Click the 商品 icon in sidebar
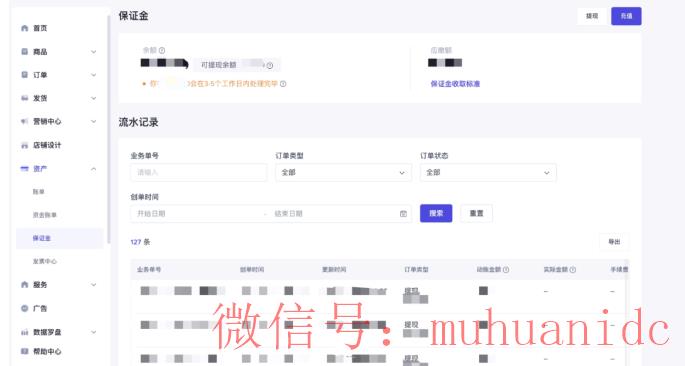This screenshot has width=685, height=366. [24, 52]
